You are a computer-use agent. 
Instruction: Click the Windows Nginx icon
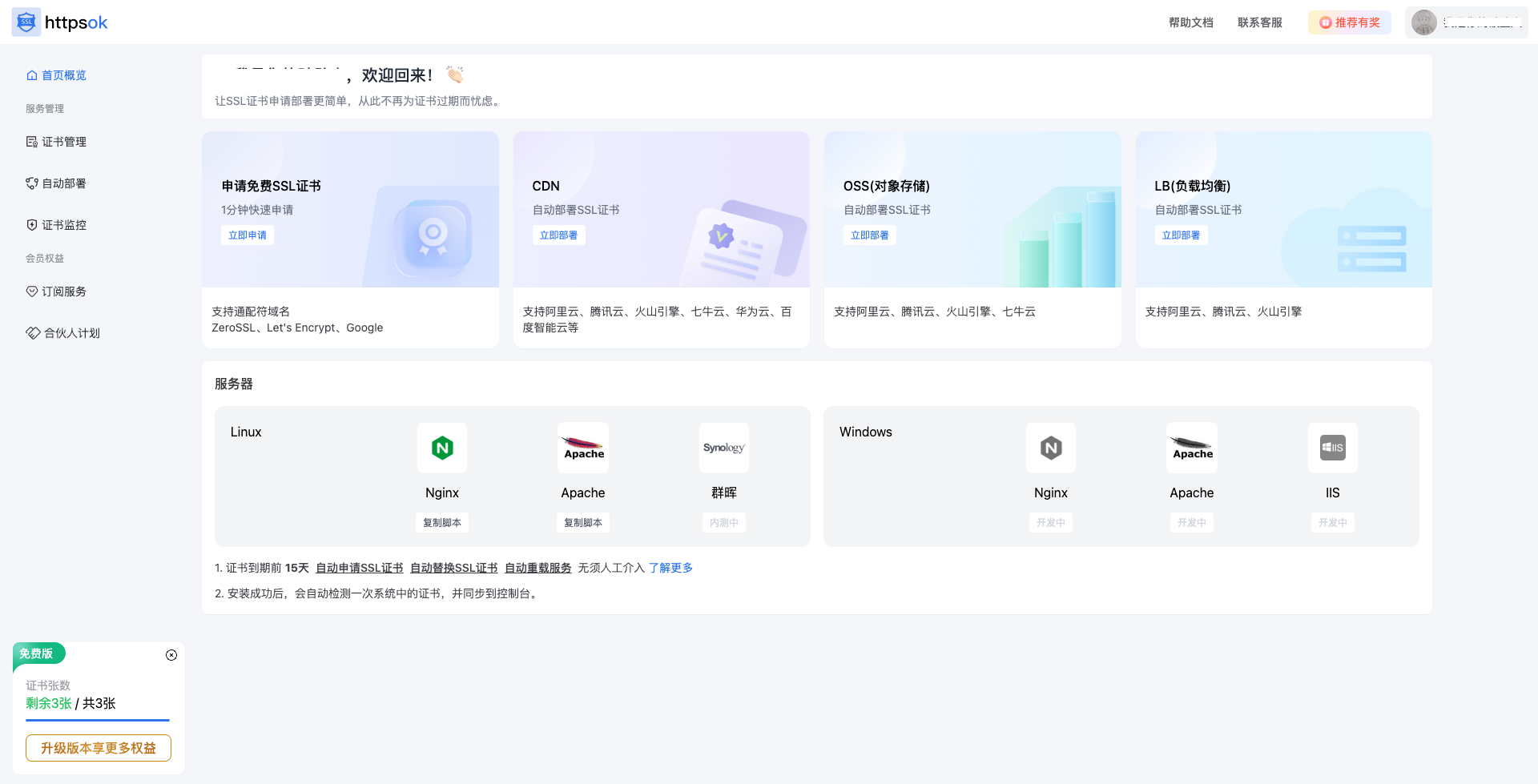[x=1051, y=448]
